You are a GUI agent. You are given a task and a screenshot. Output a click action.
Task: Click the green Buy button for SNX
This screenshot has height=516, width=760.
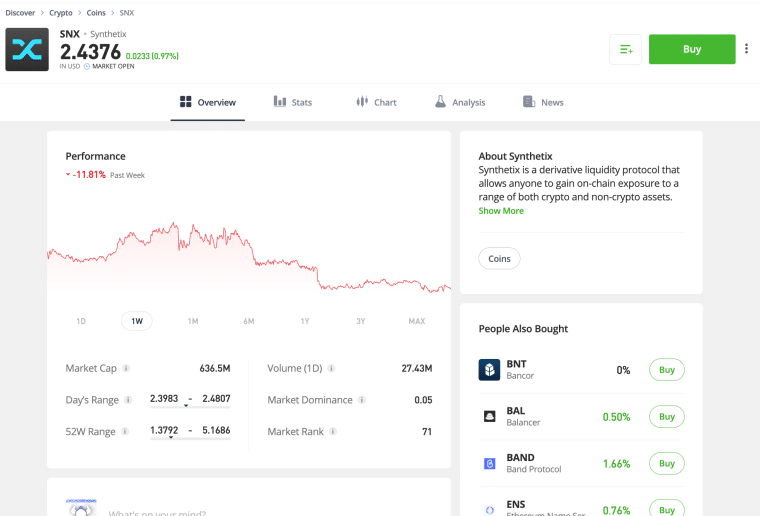pos(692,49)
